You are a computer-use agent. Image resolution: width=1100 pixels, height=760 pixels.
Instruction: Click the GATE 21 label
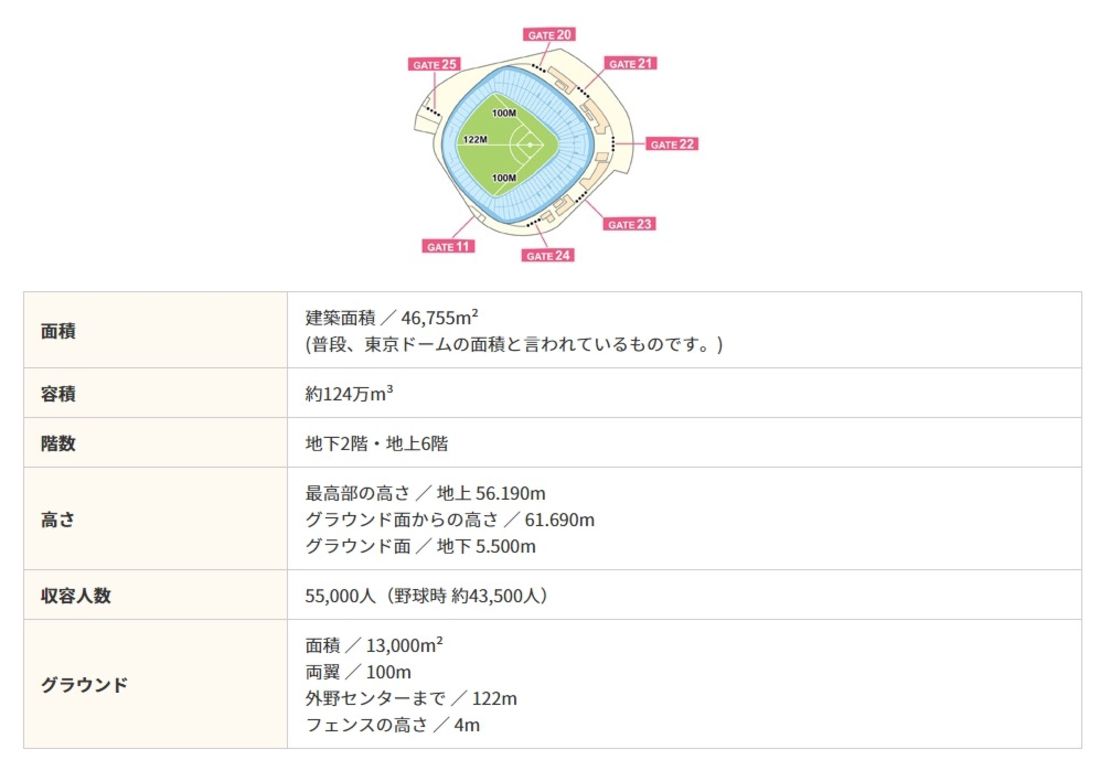click(x=631, y=63)
